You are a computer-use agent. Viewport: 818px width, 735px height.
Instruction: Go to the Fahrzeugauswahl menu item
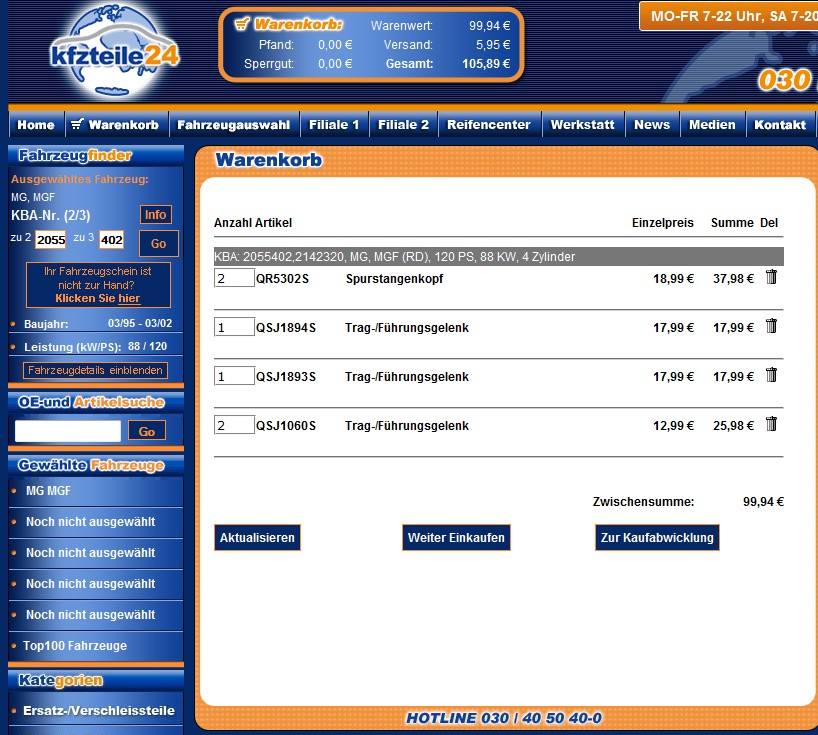coord(233,125)
